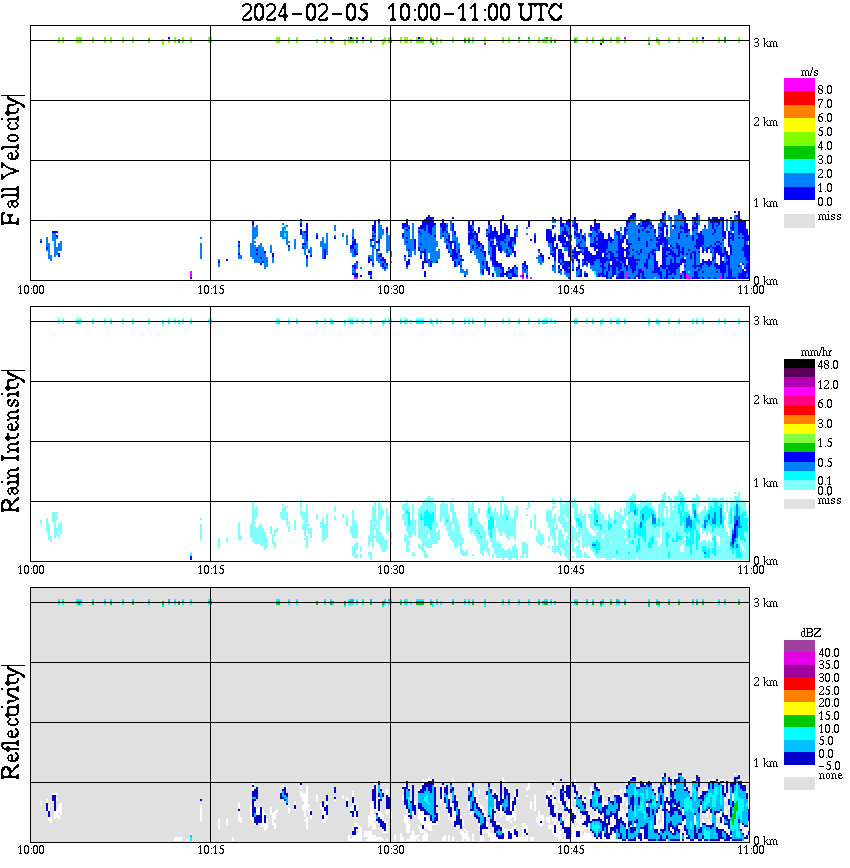Click the Rain Intensity panel label
The image size is (850, 868).
point(11,441)
